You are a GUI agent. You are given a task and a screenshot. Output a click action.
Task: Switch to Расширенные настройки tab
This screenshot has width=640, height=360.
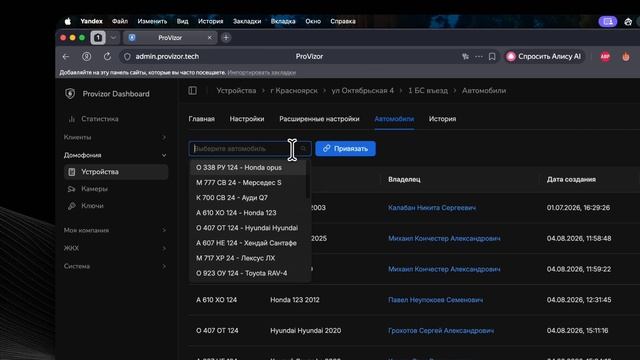pyautogui.click(x=319, y=119)
